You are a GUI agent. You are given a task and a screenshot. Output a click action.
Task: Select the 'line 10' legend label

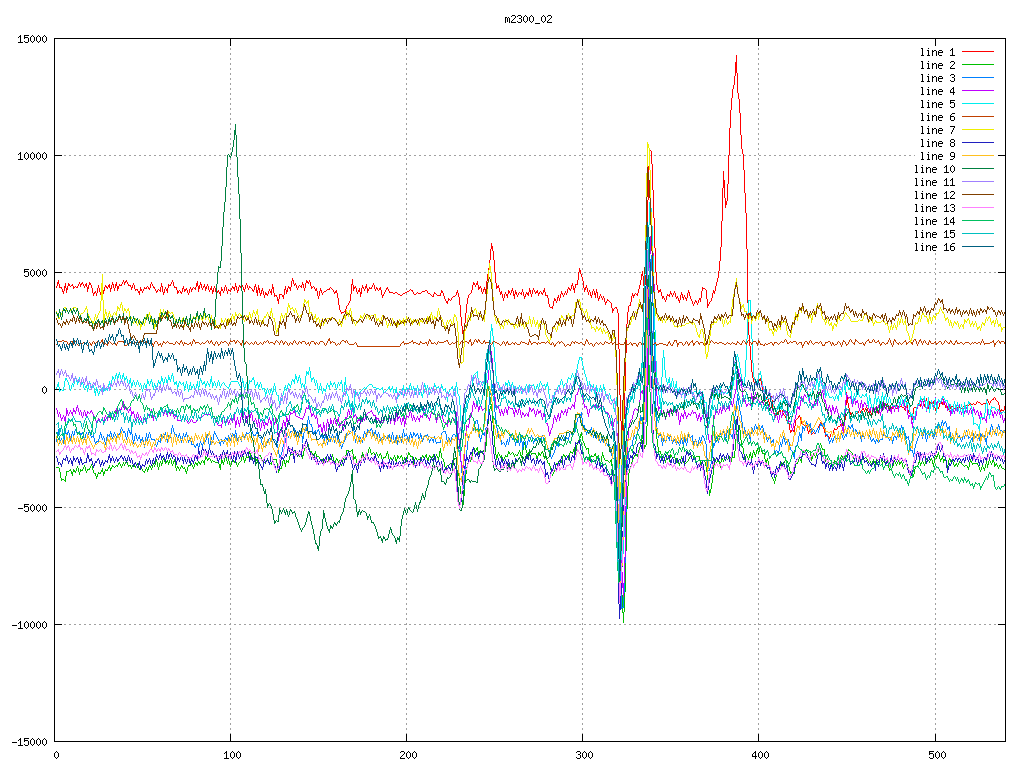point(935,169)
